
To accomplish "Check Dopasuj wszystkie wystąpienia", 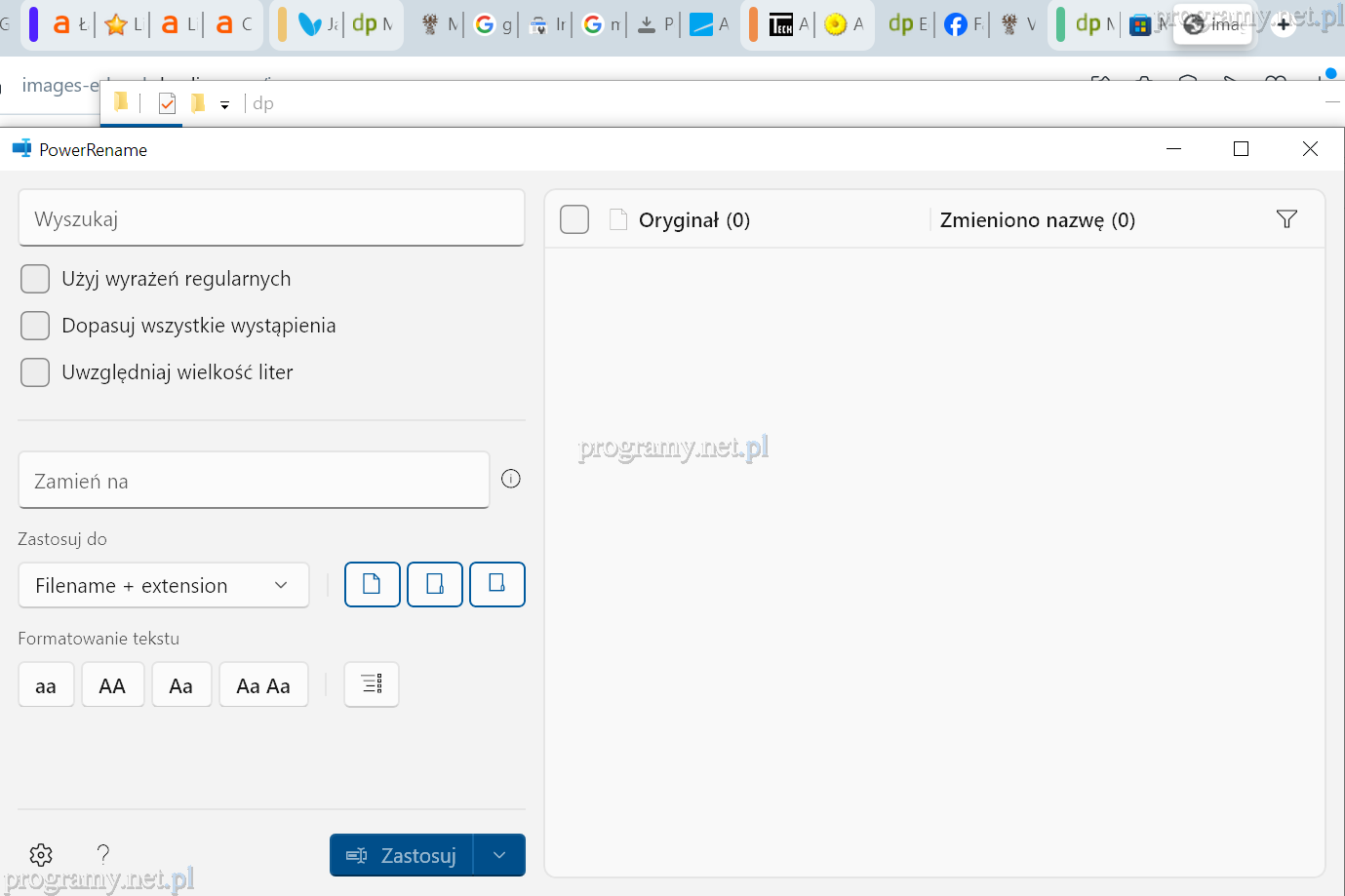I will (x=35, y=326).
